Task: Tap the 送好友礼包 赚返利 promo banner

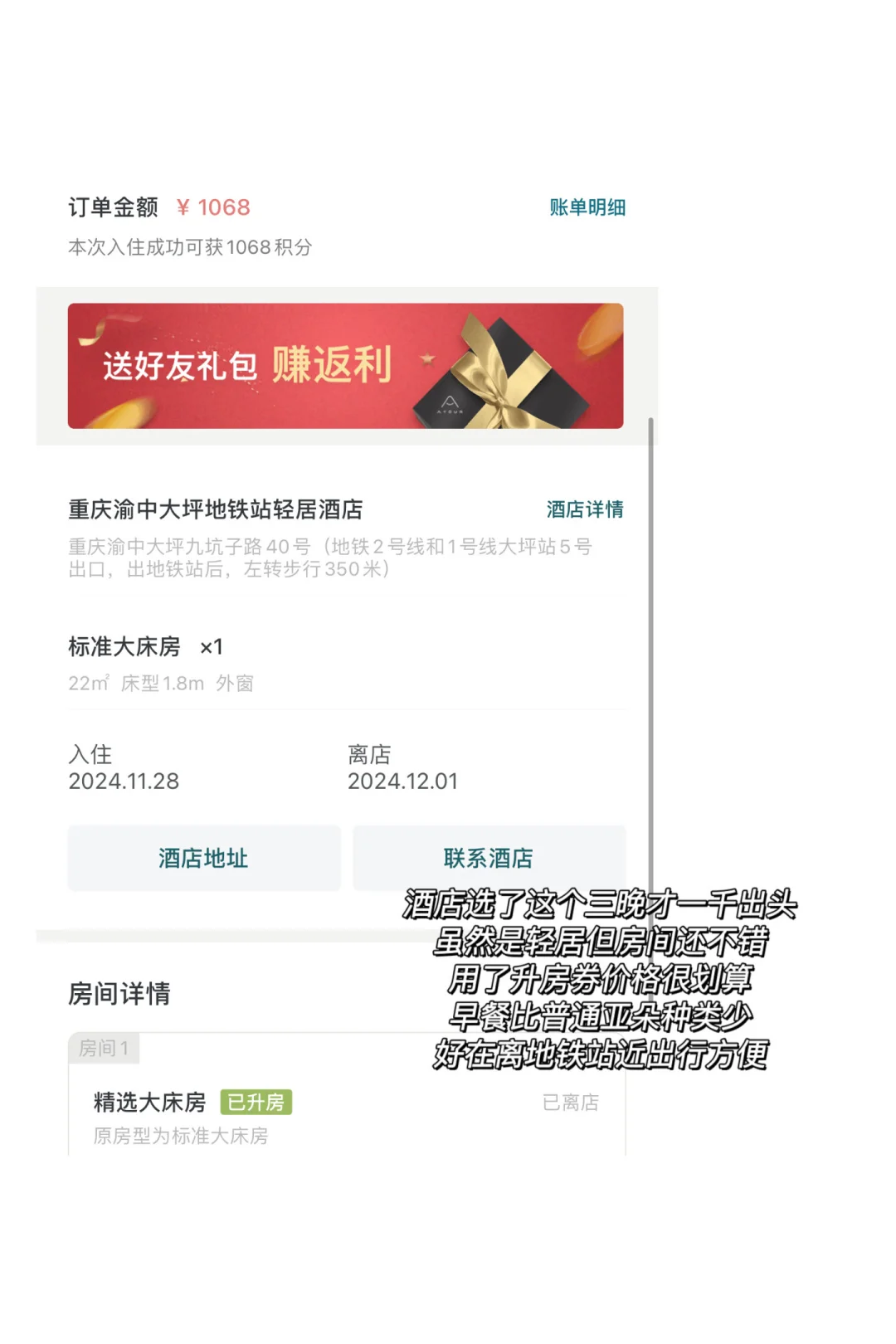Action: point(345,366)
